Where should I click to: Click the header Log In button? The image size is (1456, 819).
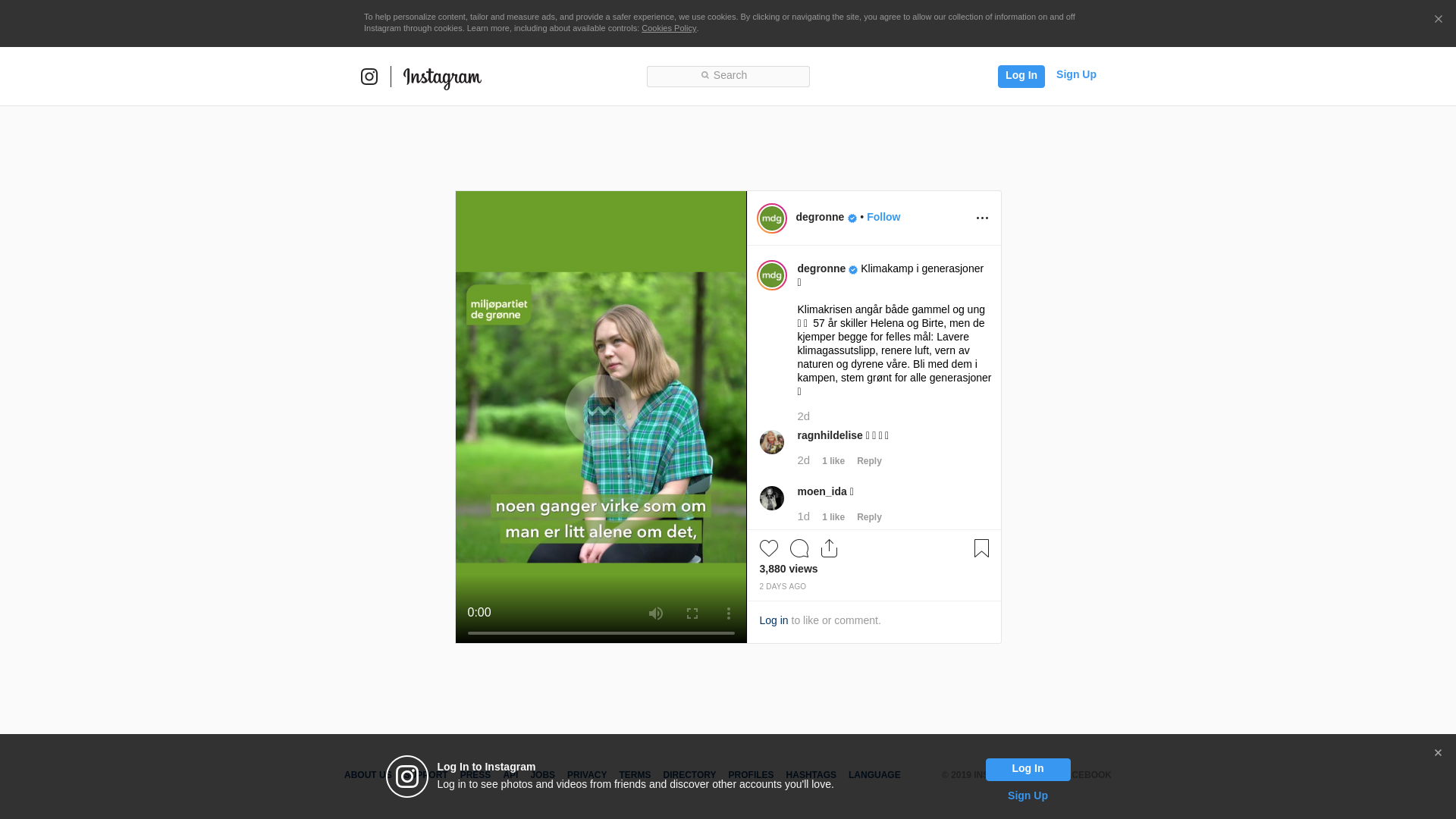[1021, 76]
